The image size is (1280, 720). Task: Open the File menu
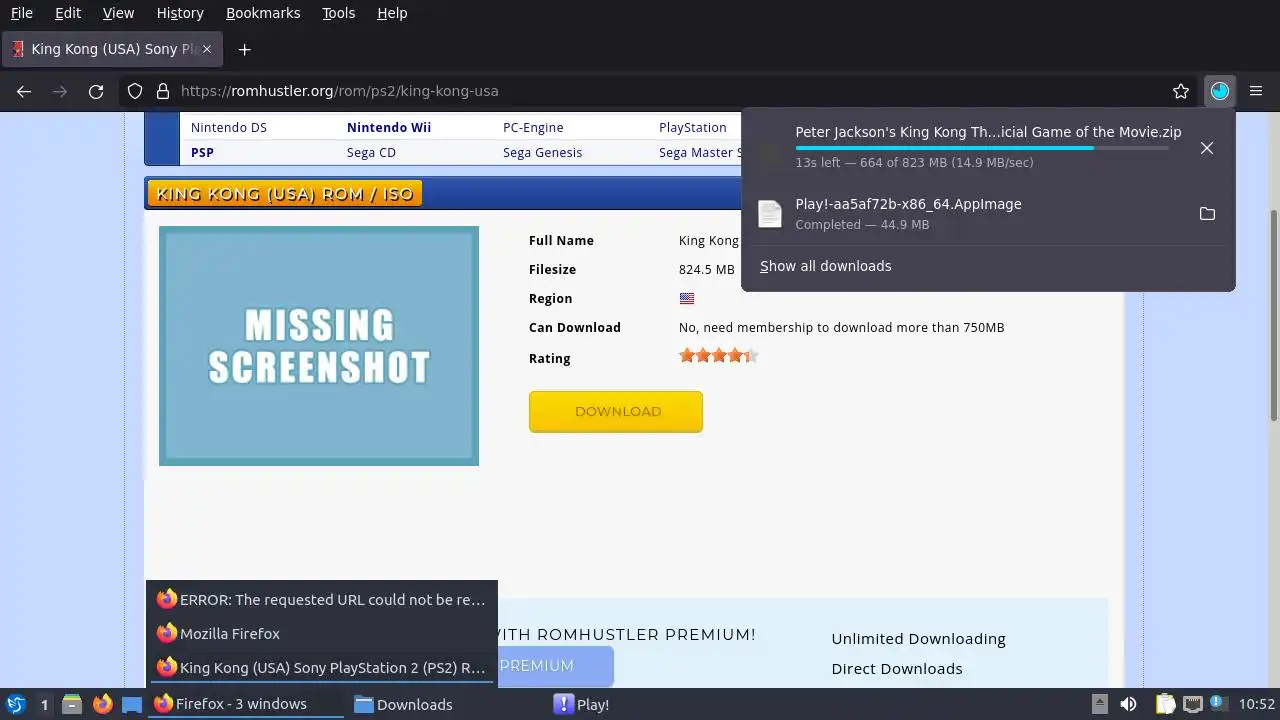[x=21, y=13]
